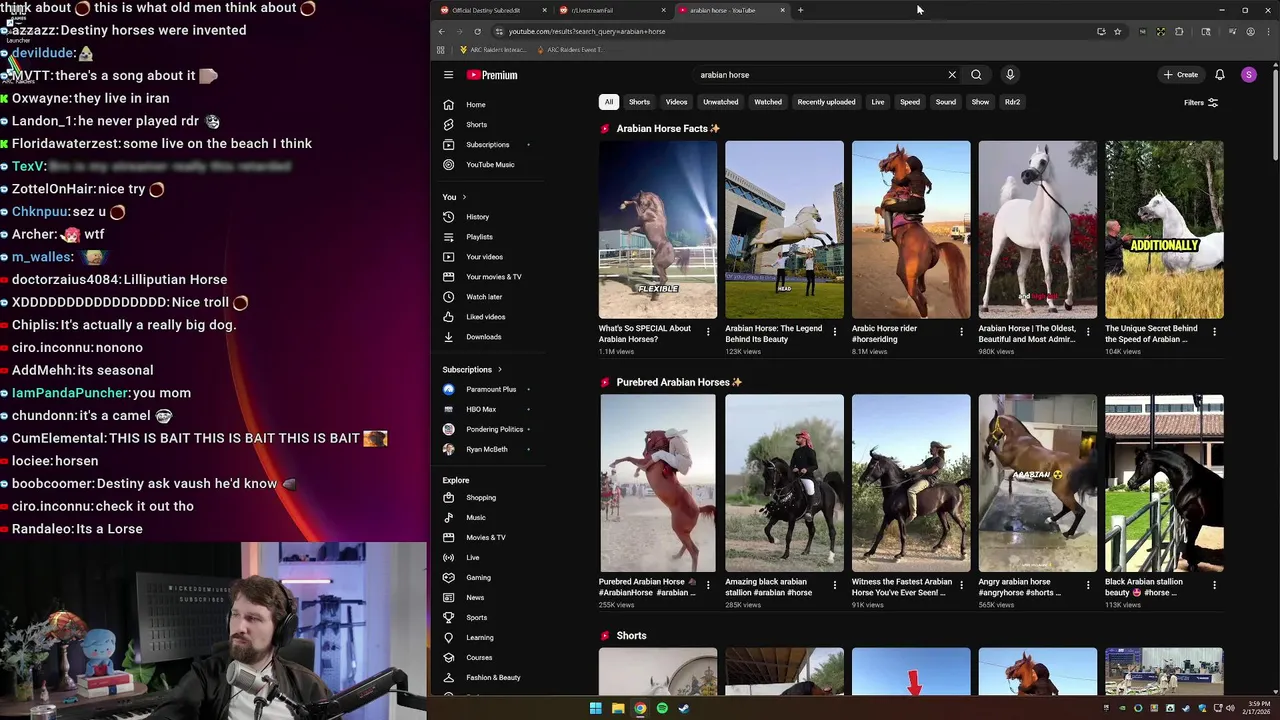Select the Rdr2 filter chip
Viewport: 1280px width, 720px height.
click(1012, 102)
